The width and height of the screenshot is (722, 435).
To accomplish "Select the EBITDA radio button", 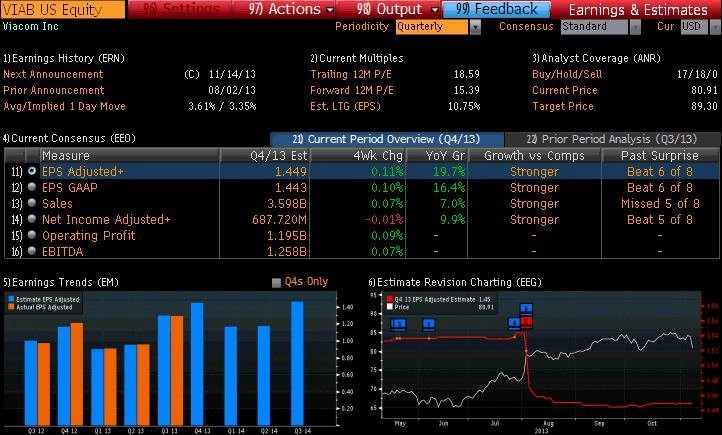I will click(32, 251).
